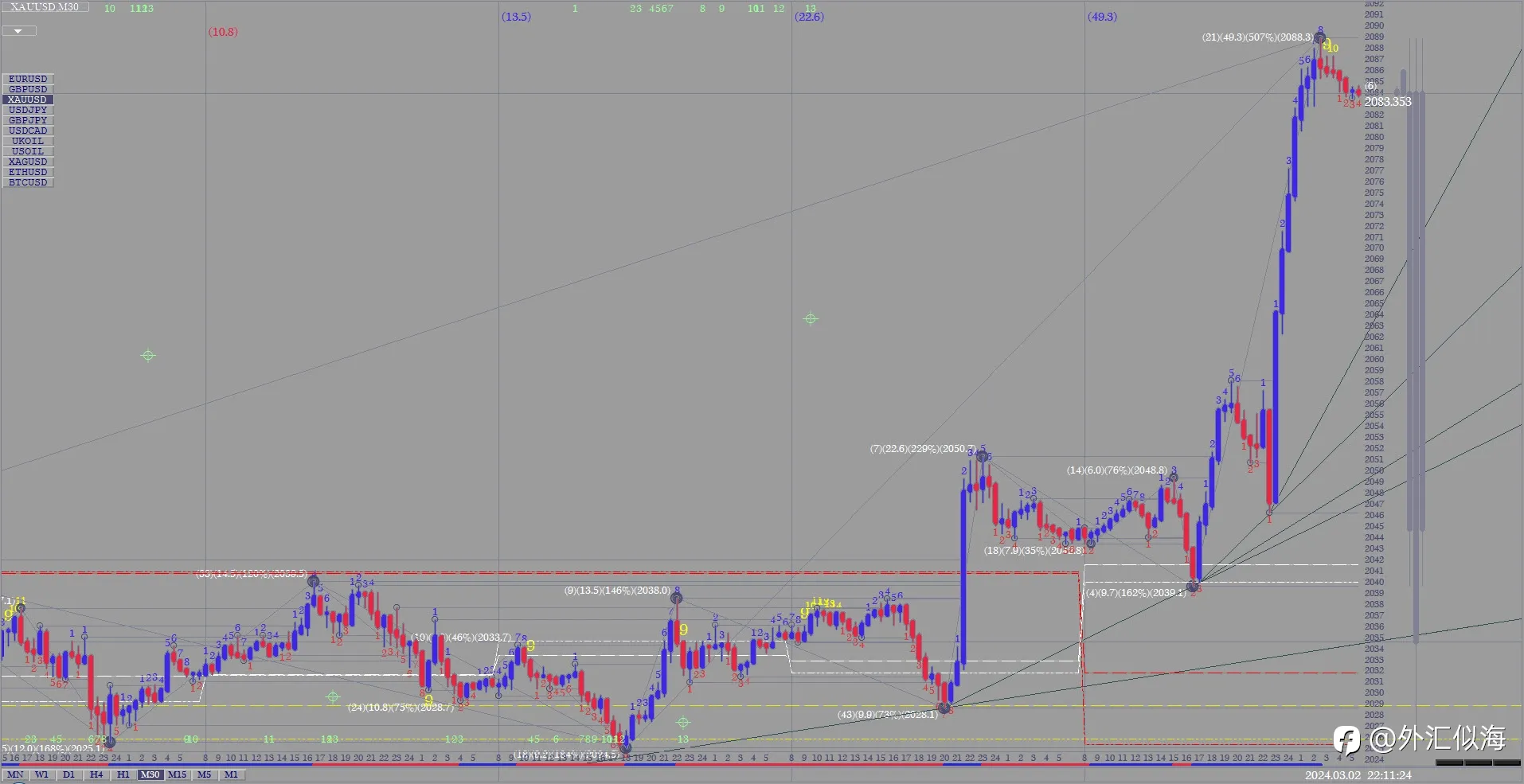
Task: Select the circle marker at the 2028.1 swing low
Action: (x=944, y=708)
